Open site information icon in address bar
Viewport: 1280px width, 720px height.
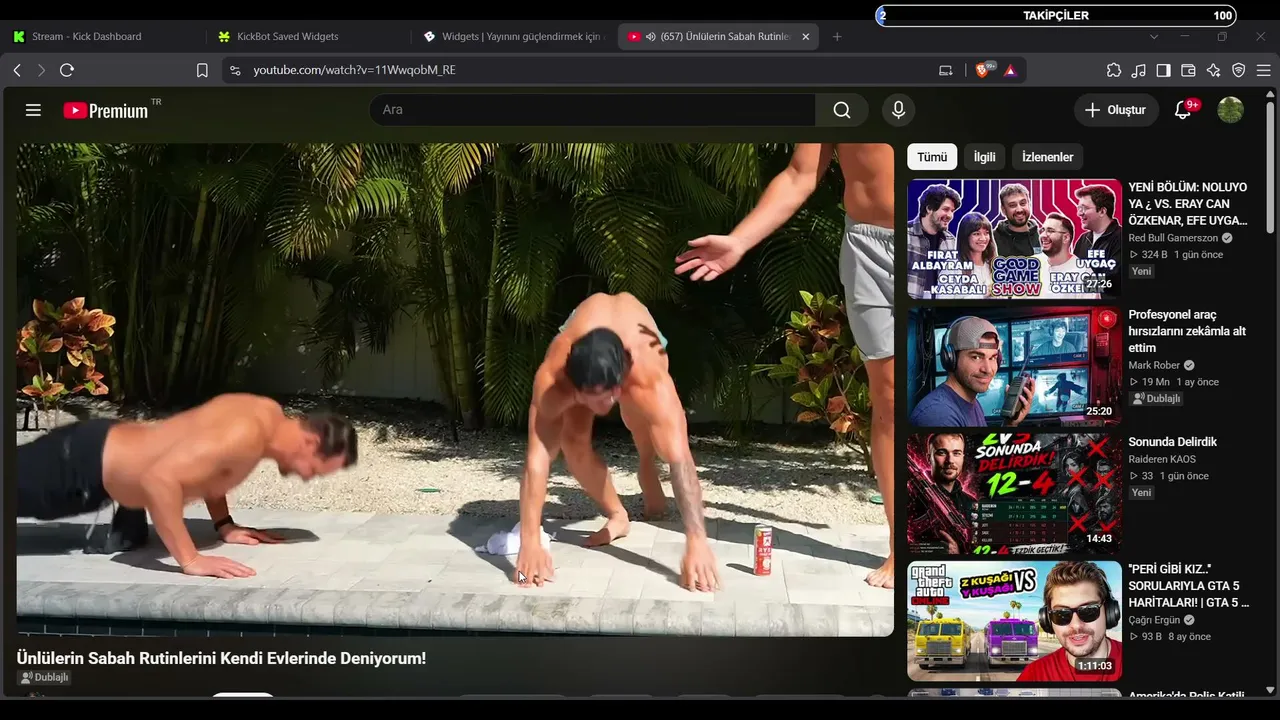coord(235,70)
